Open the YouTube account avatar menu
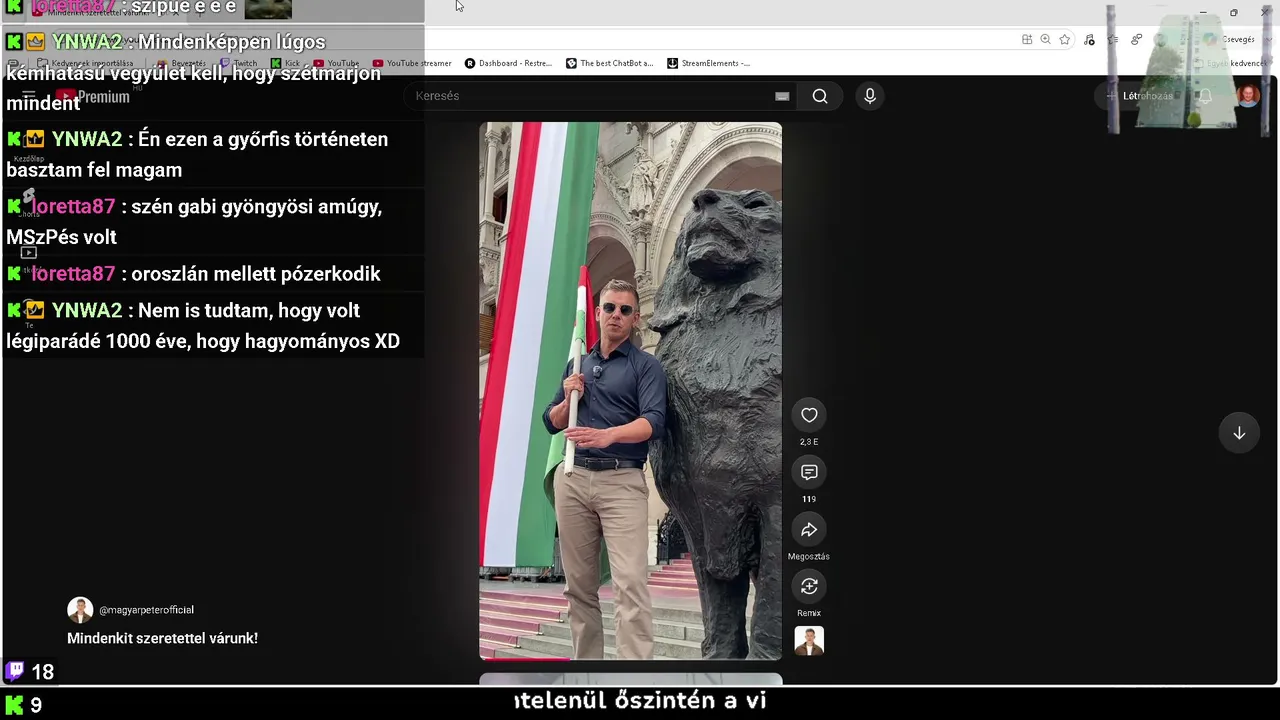The image size is (1280, 720). [1248, 96]
